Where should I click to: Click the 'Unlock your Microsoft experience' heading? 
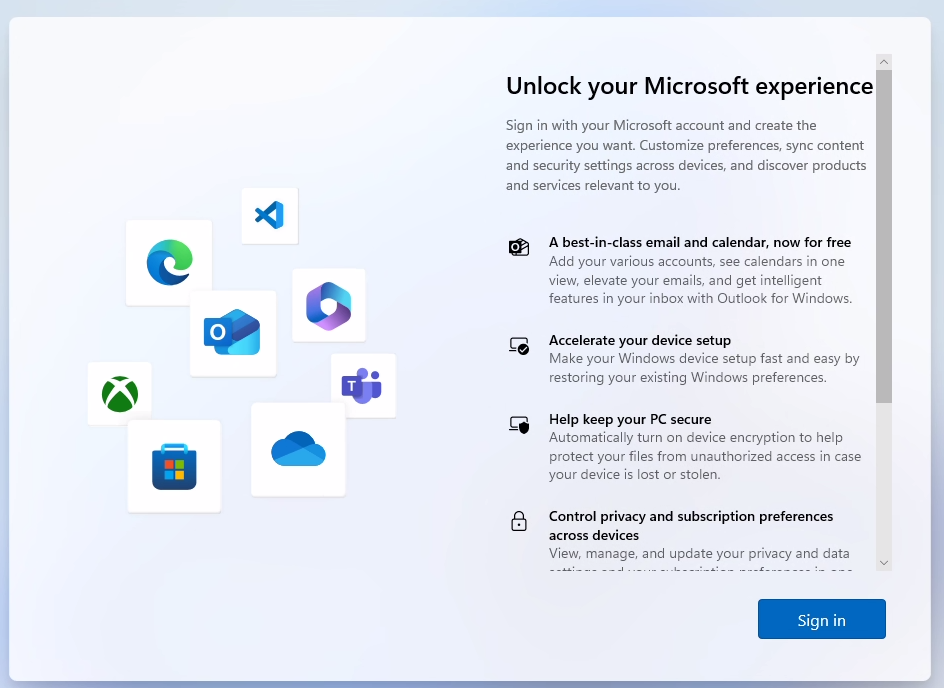click(689, 86)
